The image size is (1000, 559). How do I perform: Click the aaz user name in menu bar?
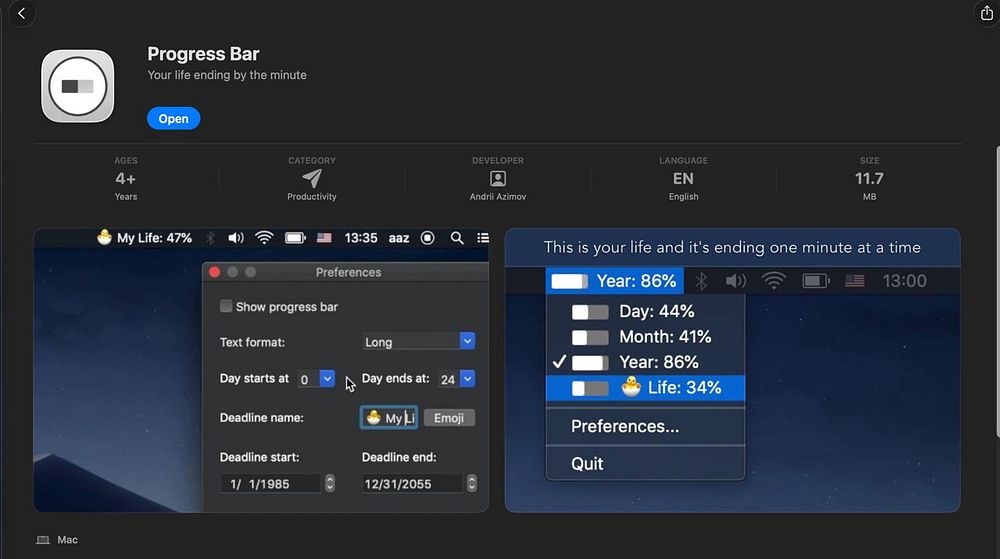(399, 238)
